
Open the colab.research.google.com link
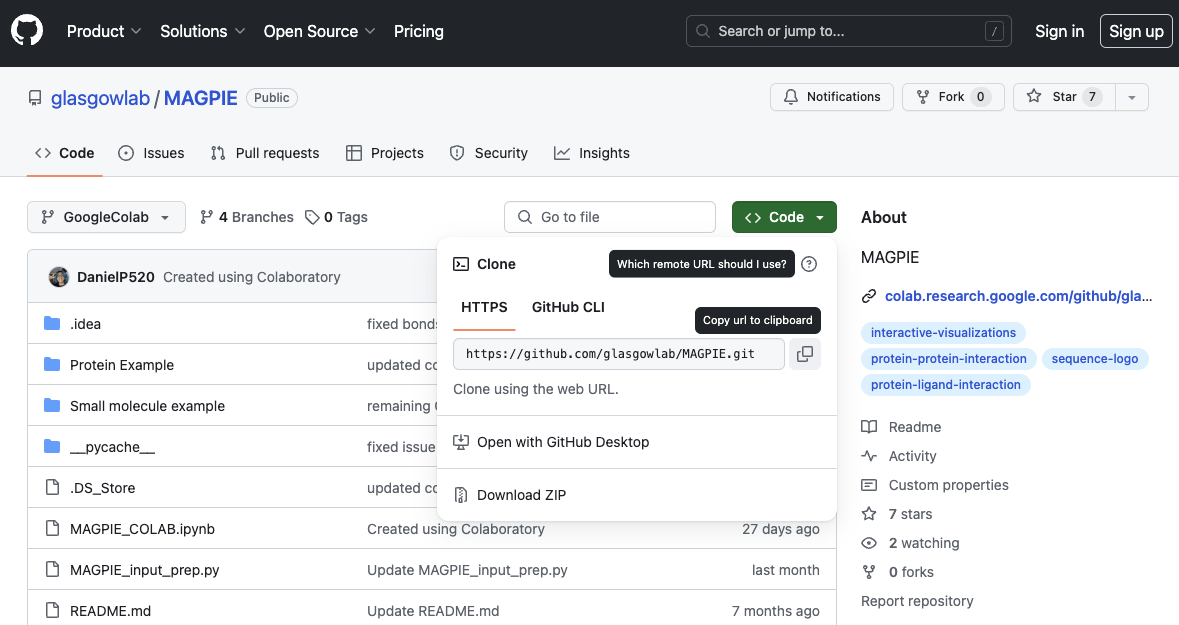1018,296
